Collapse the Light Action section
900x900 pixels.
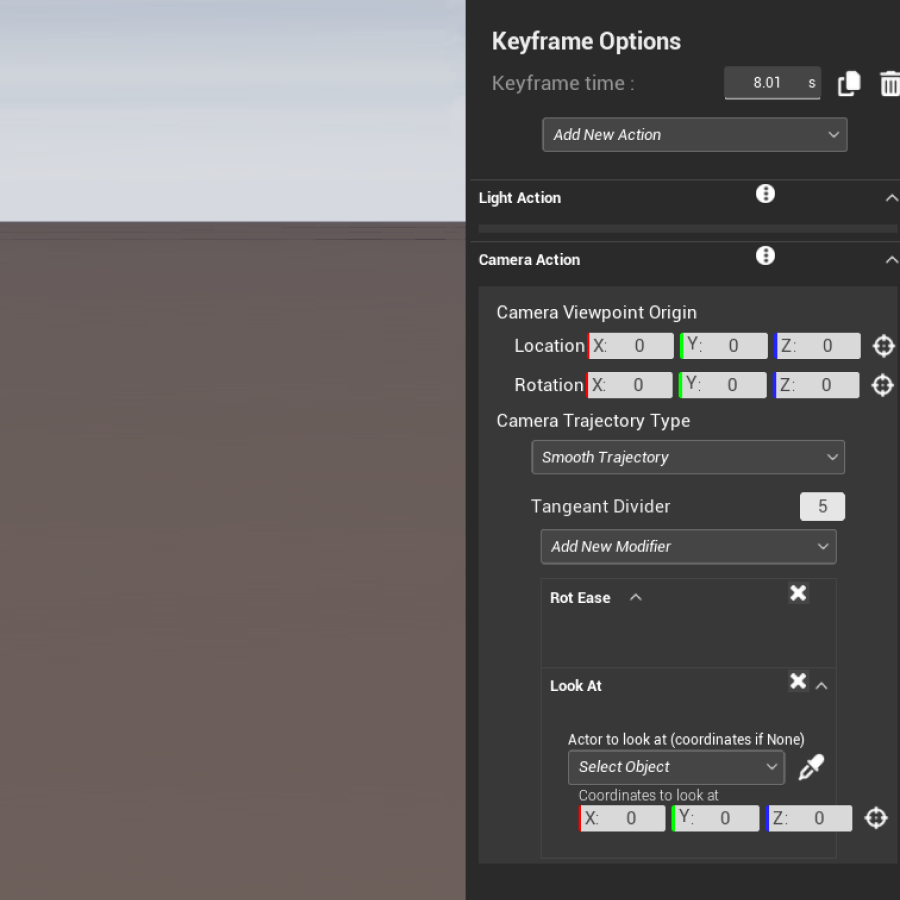pos(891,198)
